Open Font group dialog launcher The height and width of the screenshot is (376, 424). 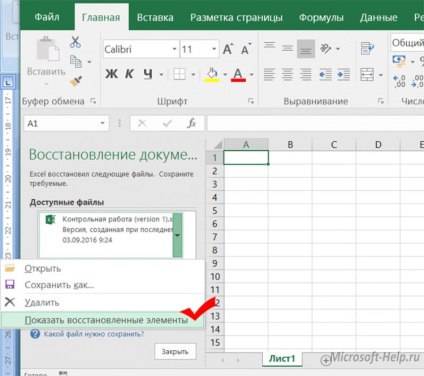click(x=251, y=101)
